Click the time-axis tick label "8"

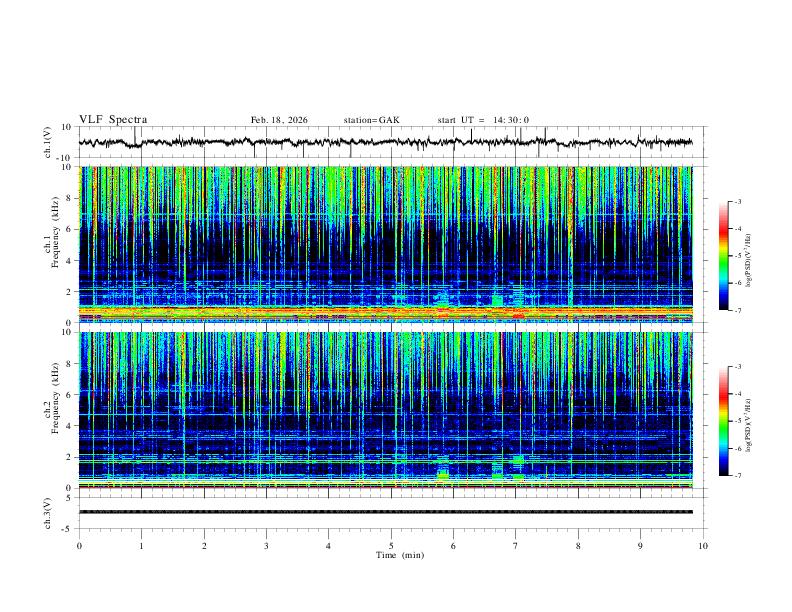click(578, 546)
